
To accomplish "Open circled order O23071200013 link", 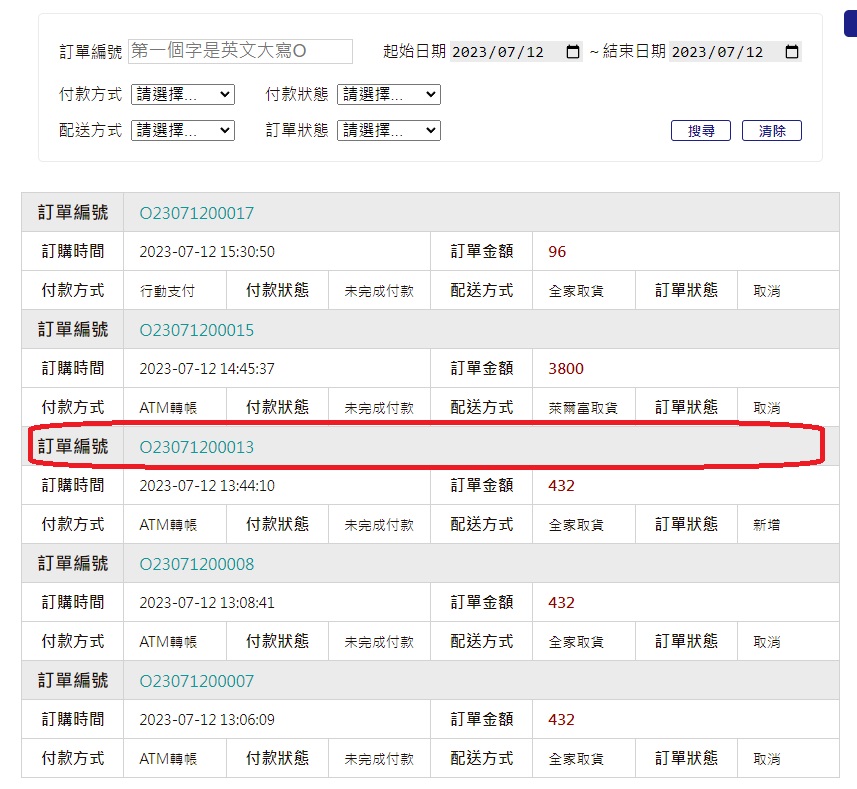I will 197,447.
